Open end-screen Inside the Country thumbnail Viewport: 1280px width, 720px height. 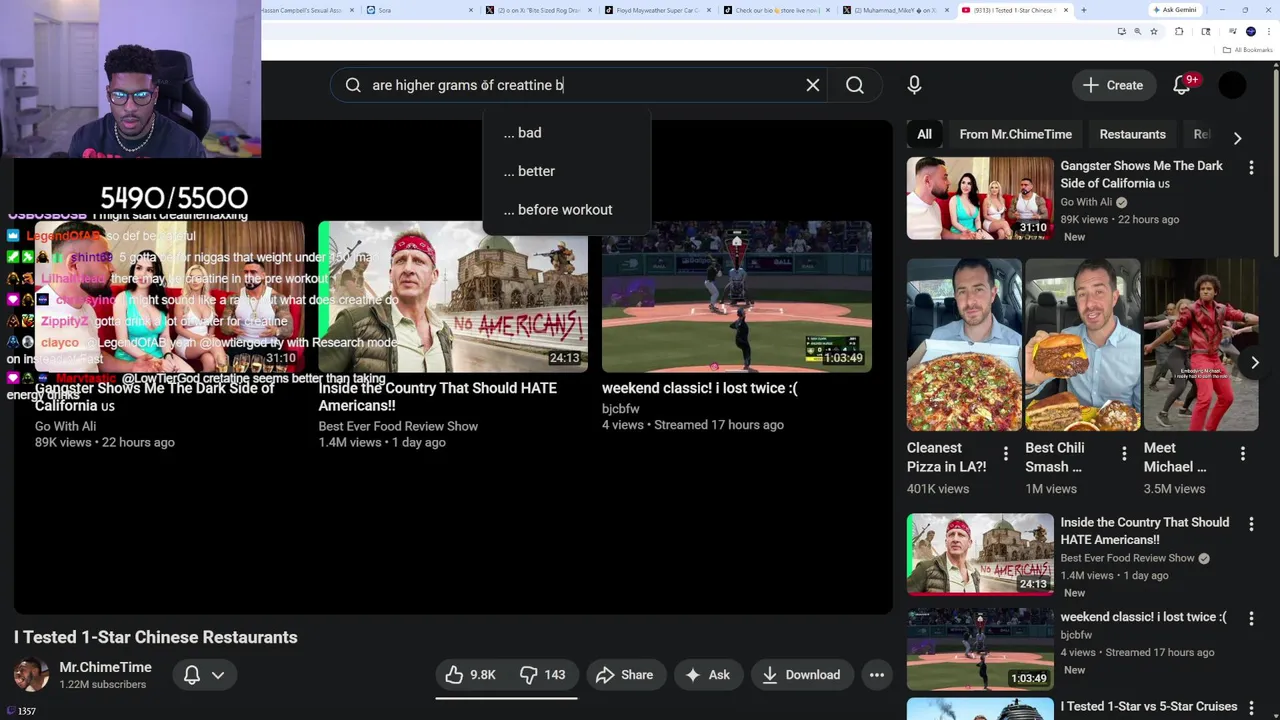(453, 297)
